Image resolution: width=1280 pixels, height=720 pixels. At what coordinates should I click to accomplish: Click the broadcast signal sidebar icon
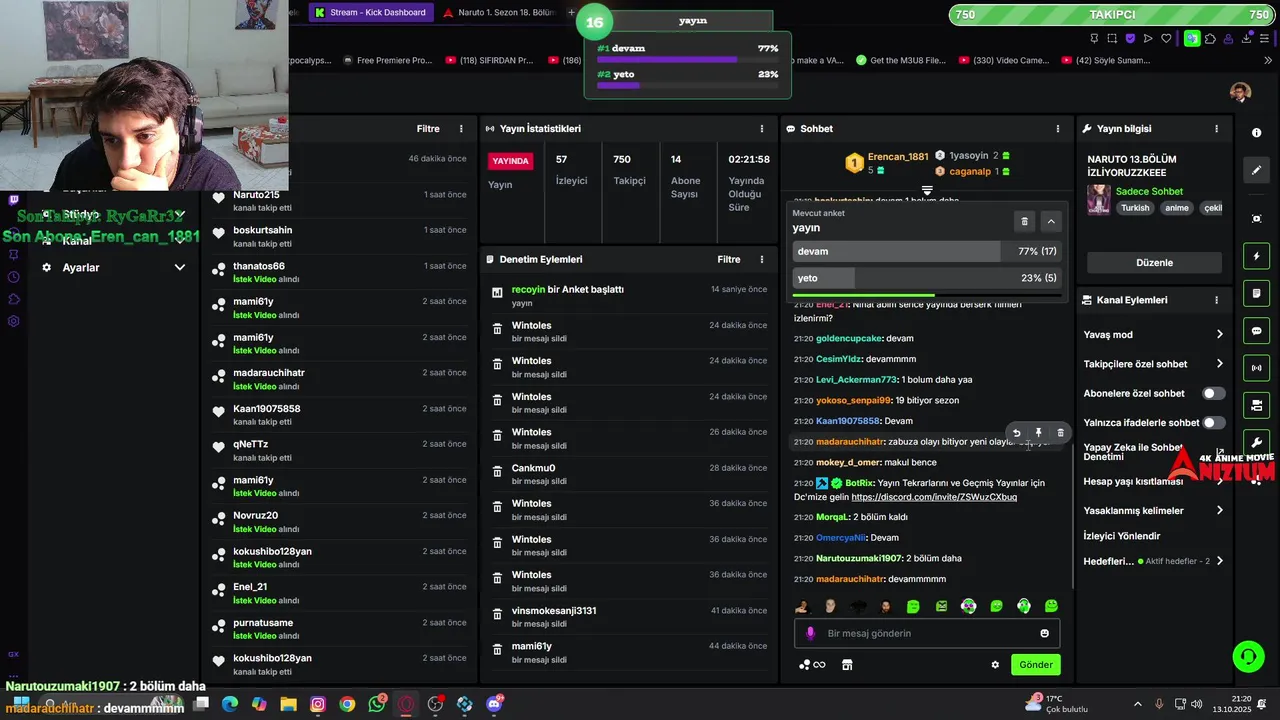tap(1256, 368)
